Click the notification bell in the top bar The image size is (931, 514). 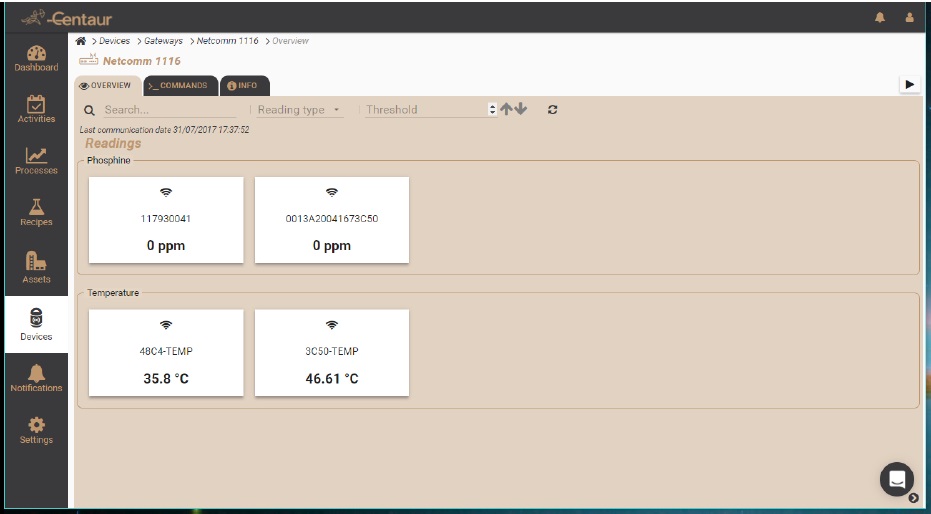[x=880, y=18]
